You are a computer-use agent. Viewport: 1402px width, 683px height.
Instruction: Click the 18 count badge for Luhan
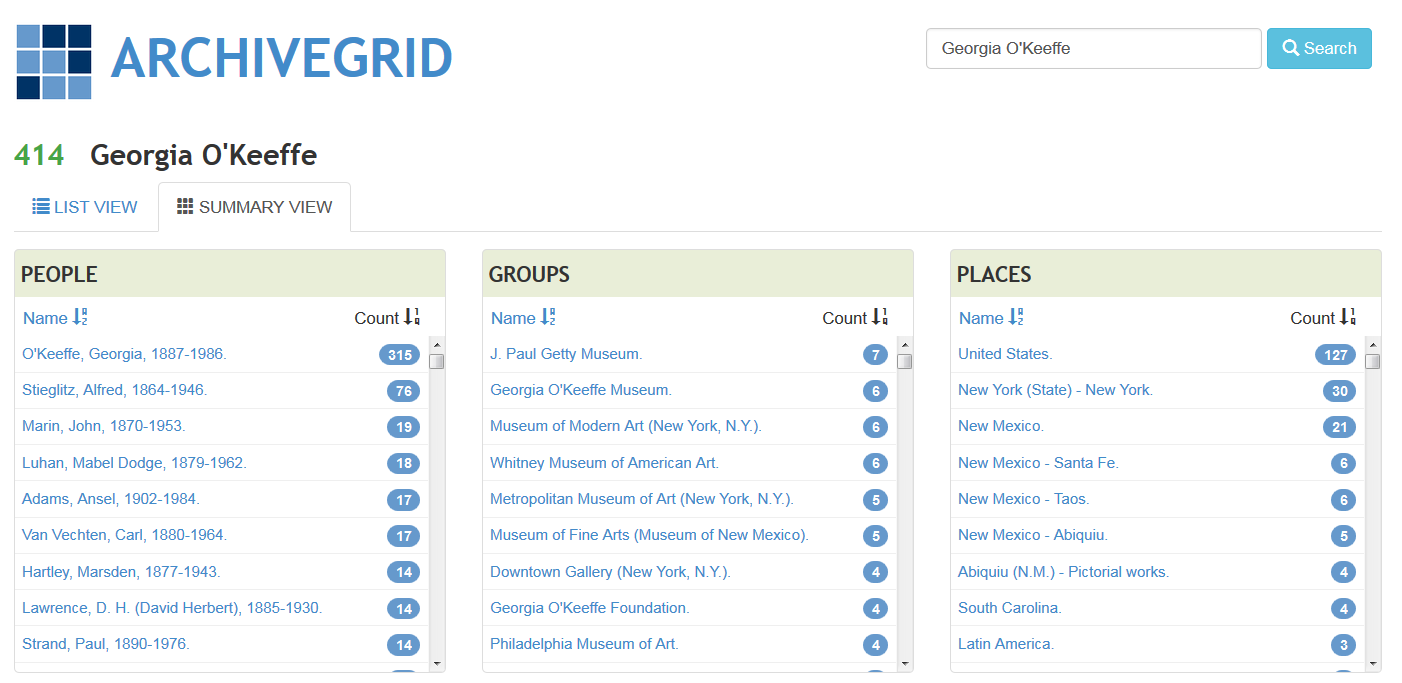pos(404,464)
